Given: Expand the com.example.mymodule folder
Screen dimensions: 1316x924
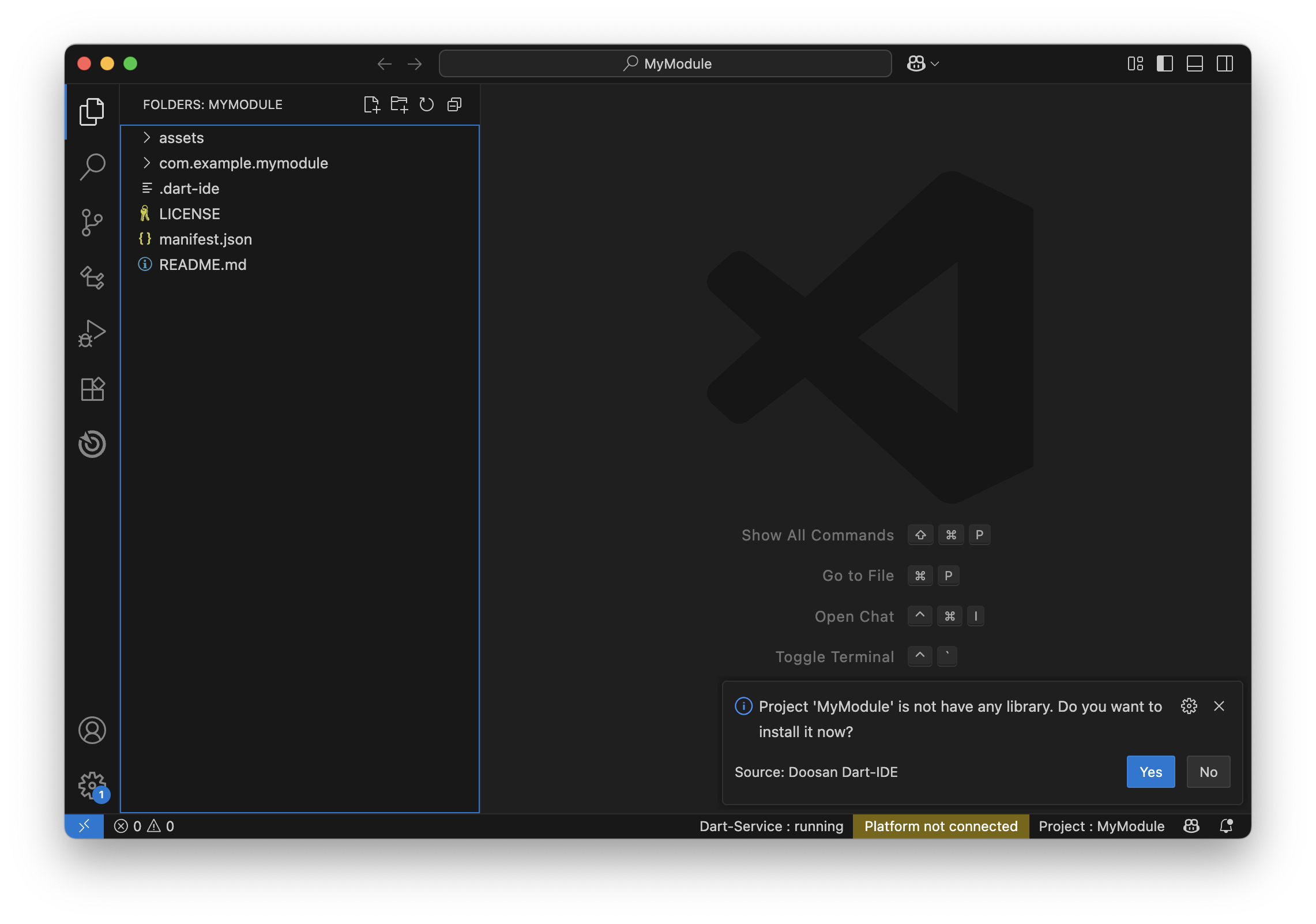Looking at the screenshot, I should point(243,163).
